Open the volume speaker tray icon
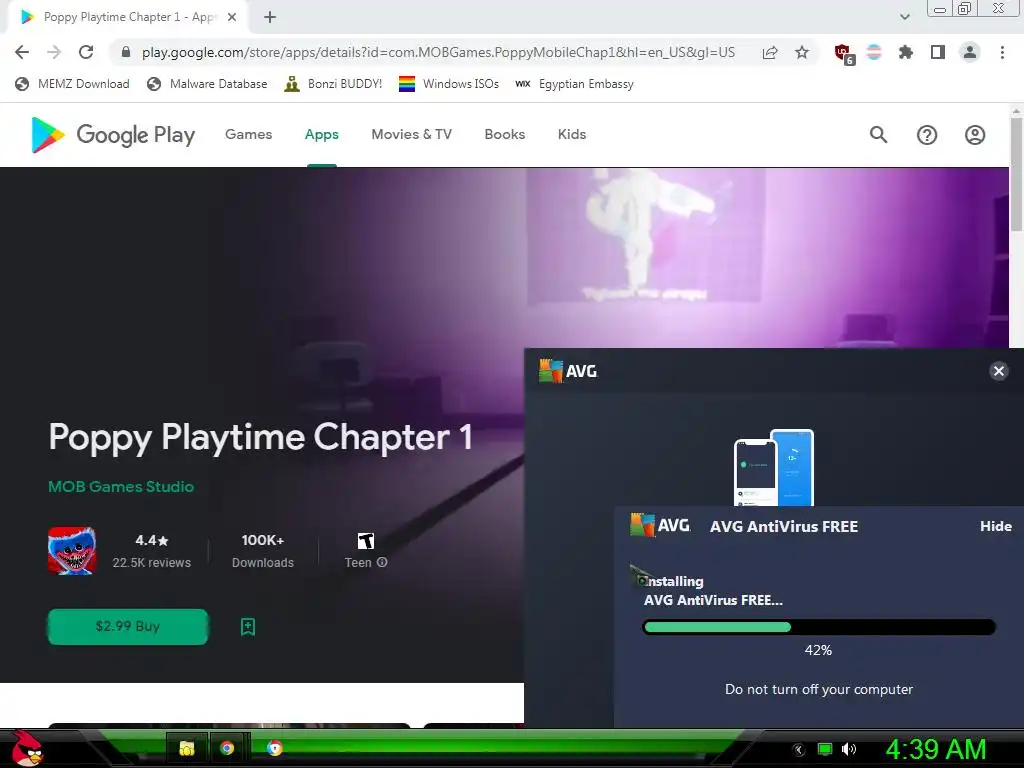Screen dimensions: 1024x768 click(849, 749)
